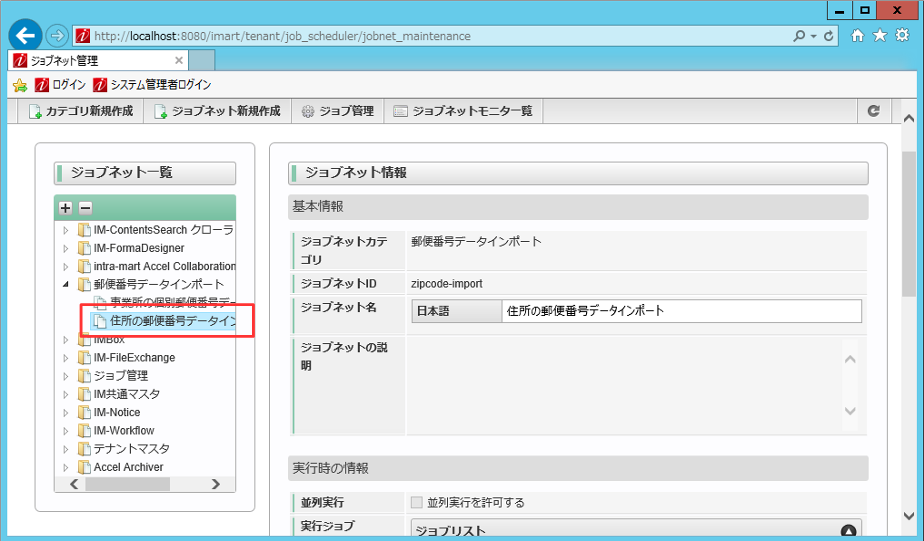The width and height of the screenshot is (924, 541).
Task: Click the ジョブネットの説明 text area
Action: pyautogui.click(x=626, y=385)
